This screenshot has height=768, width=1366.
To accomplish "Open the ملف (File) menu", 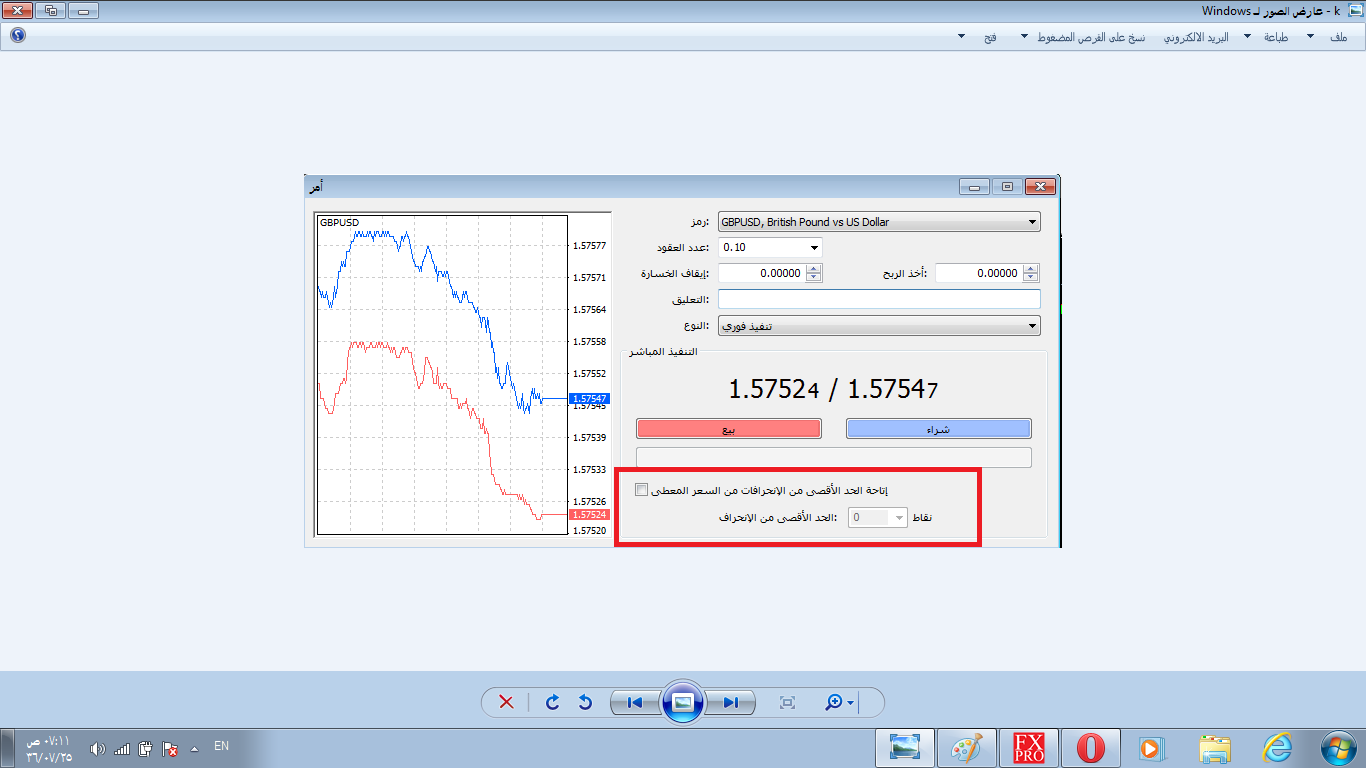I will coord(1338,36).
